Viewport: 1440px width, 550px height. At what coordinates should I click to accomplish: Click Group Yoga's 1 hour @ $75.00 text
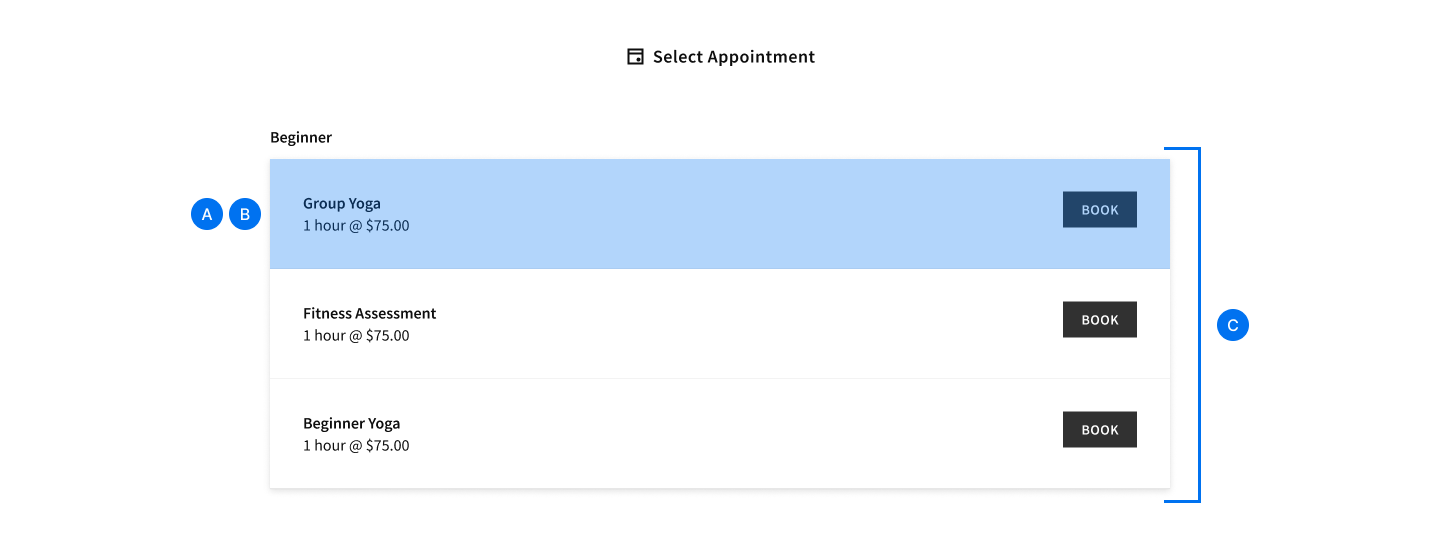coord(356,226)
